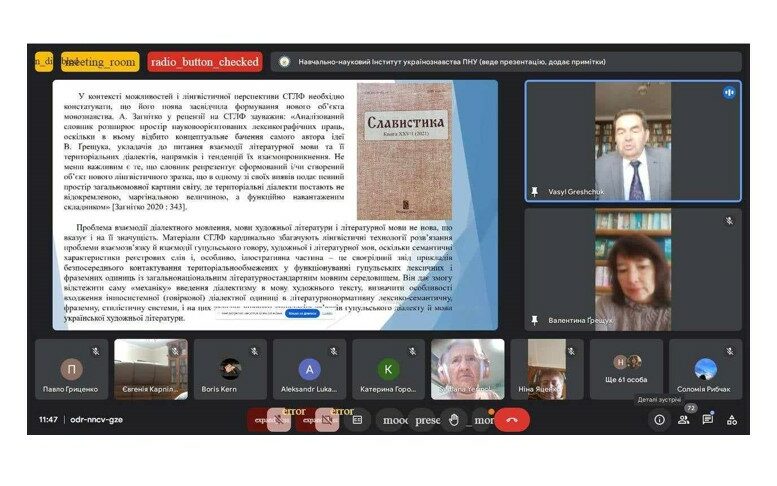Click the red hang-up call button
The image size is (777, 486).
[x=512, y=420]
